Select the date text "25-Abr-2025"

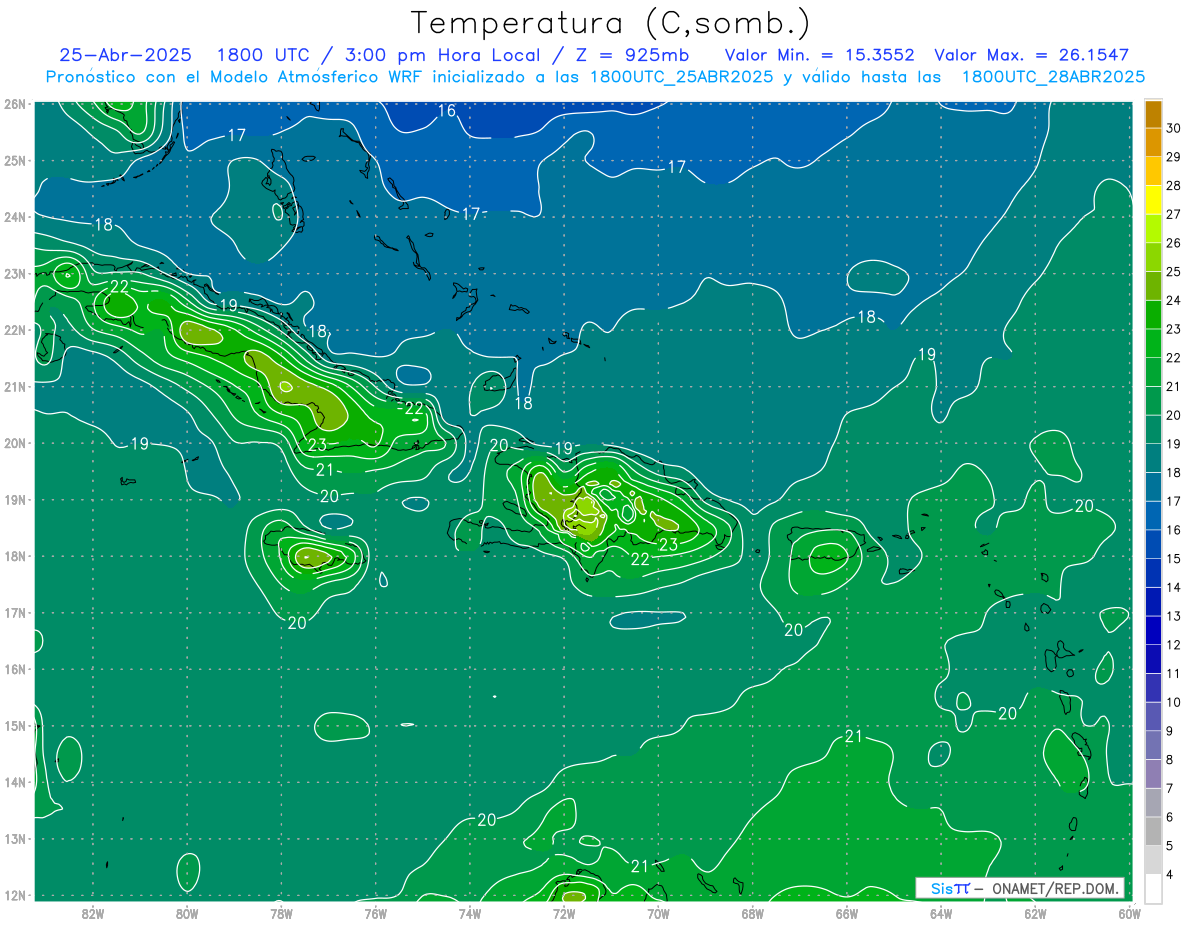point(125,55)
